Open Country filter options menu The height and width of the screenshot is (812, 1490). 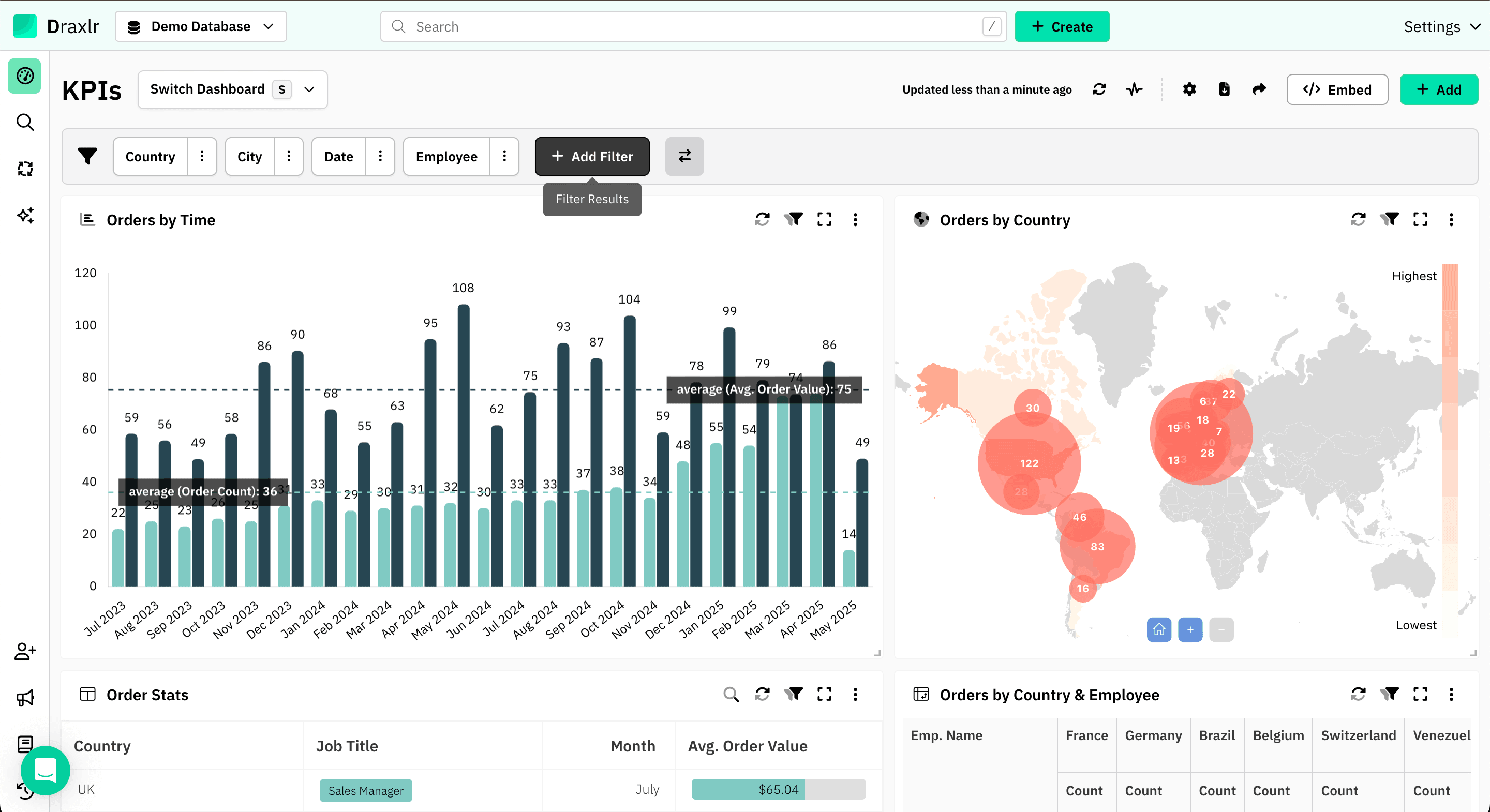[202, 156]
